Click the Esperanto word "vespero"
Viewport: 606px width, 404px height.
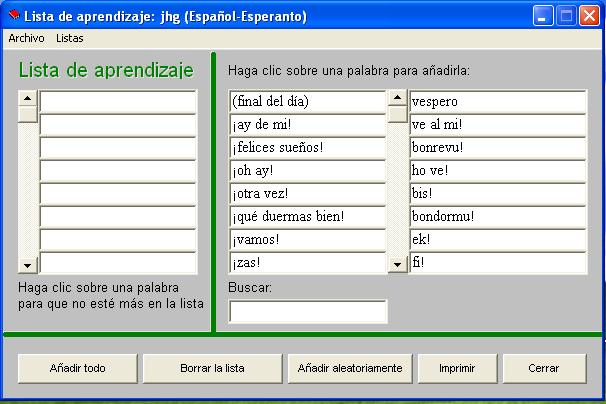[x=498, y=102]
